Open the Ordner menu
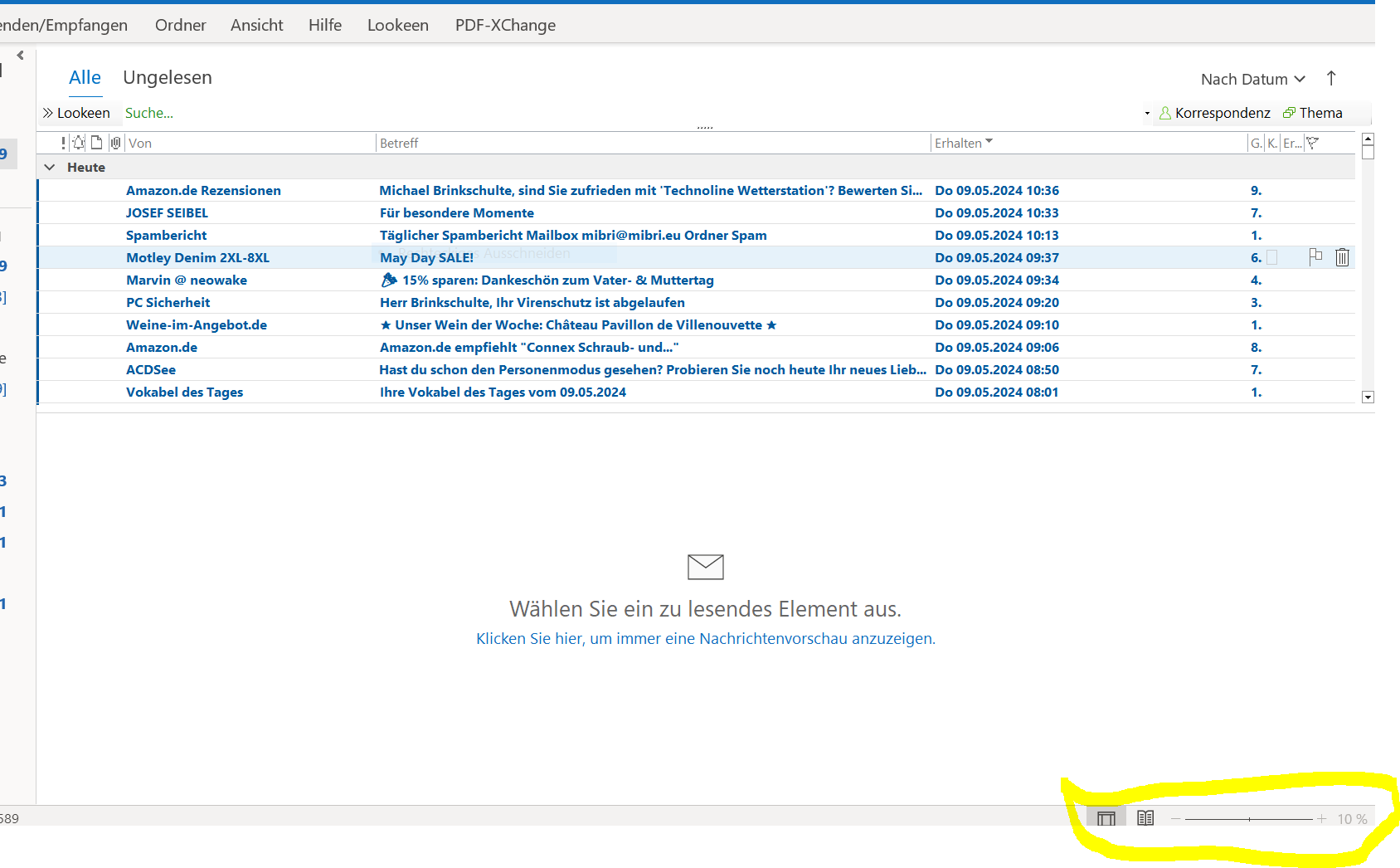This screenshot has width=1400, height=868. 180,25
